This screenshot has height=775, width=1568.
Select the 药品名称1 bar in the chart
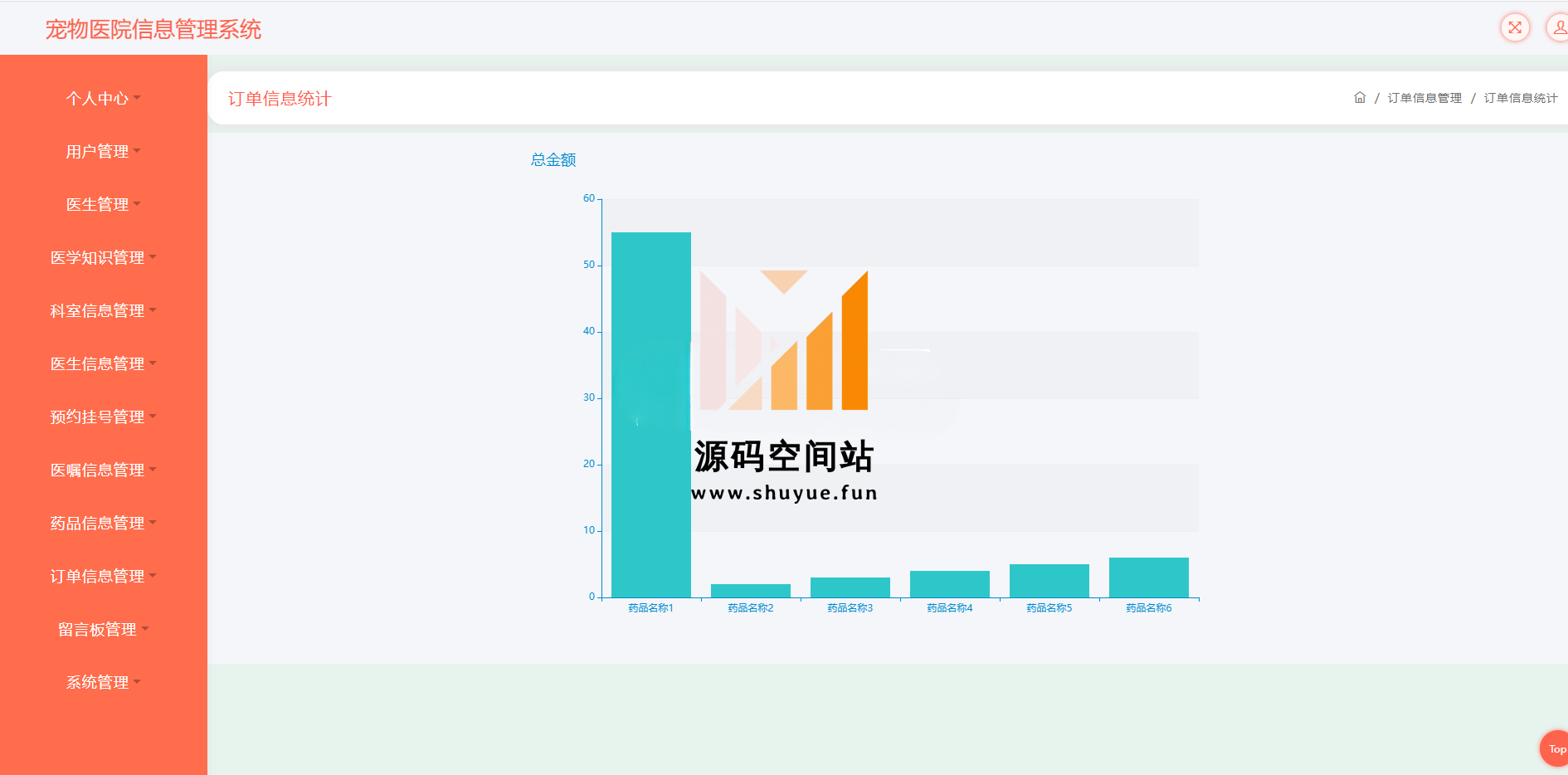tap(651, 415)
